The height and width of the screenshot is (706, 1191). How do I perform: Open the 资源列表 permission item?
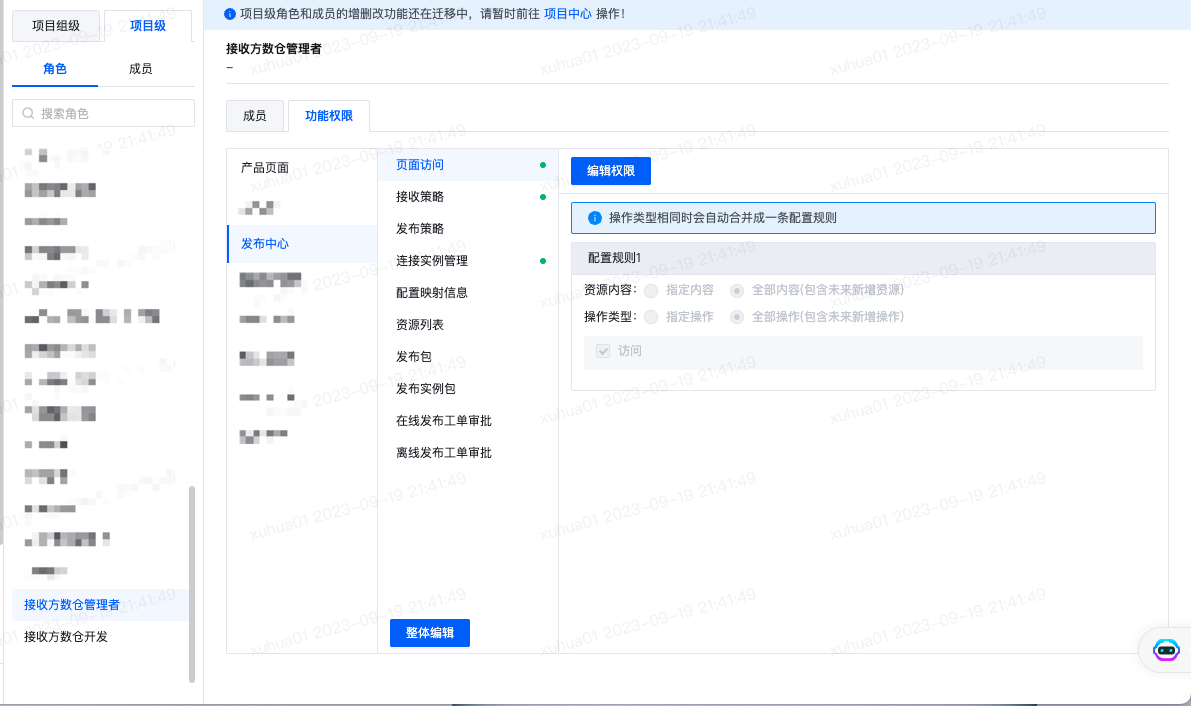coord(468,325)
